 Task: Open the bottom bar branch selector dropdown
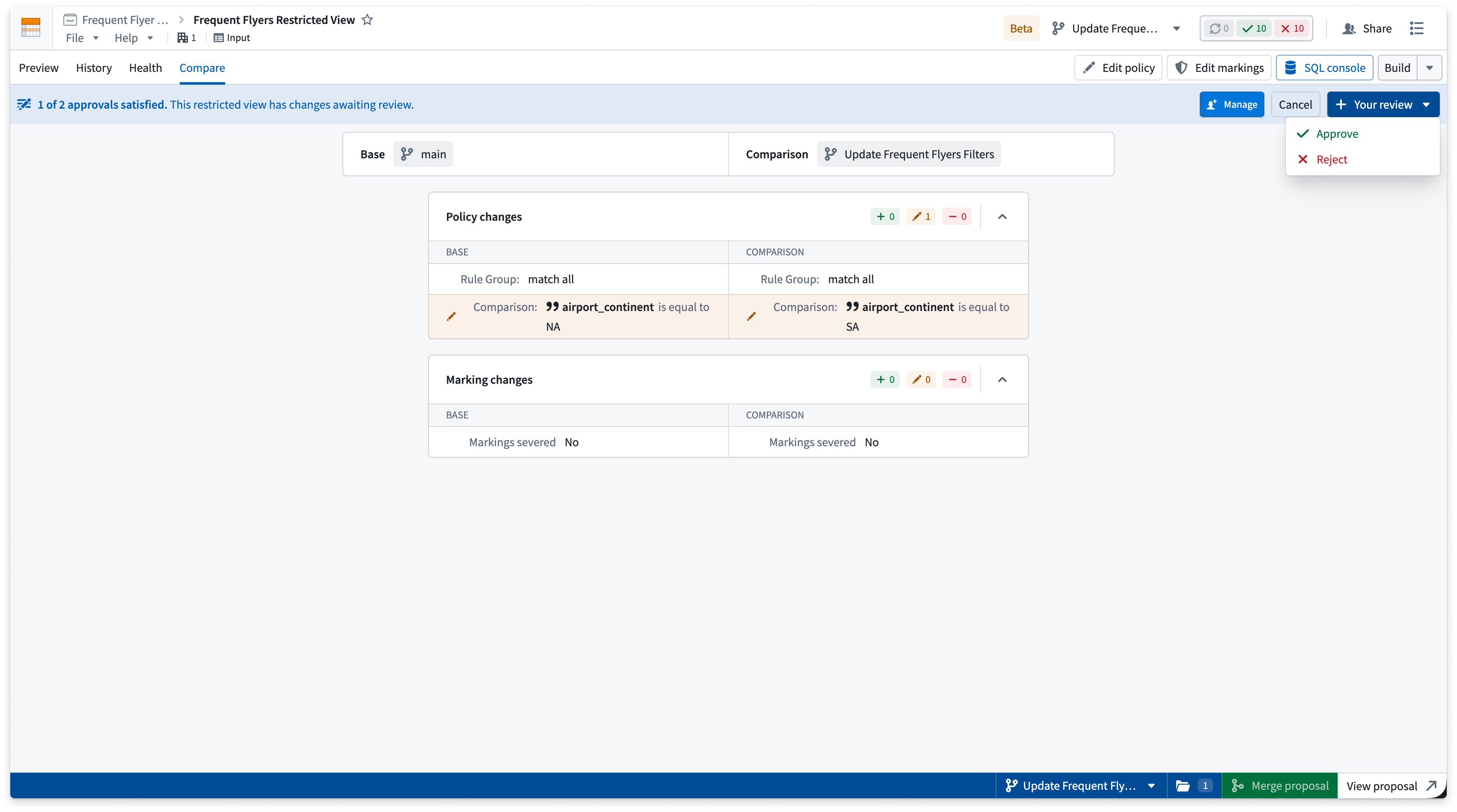[1081, 785]
